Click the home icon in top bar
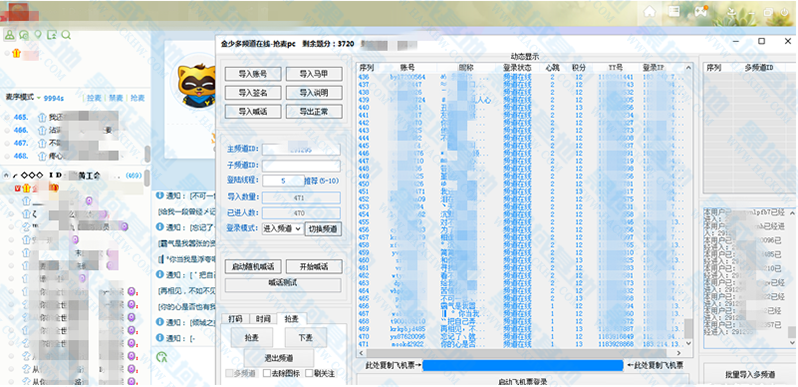 point(649,12)
